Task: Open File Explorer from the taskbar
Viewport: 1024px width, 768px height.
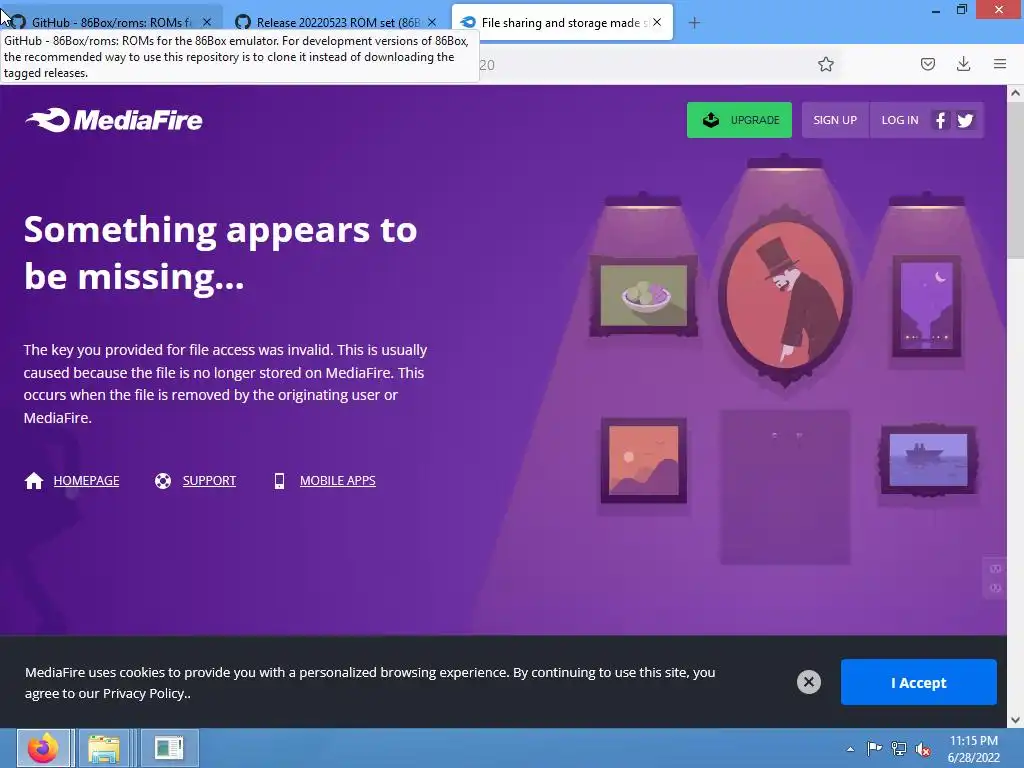Action: [104, 748]
